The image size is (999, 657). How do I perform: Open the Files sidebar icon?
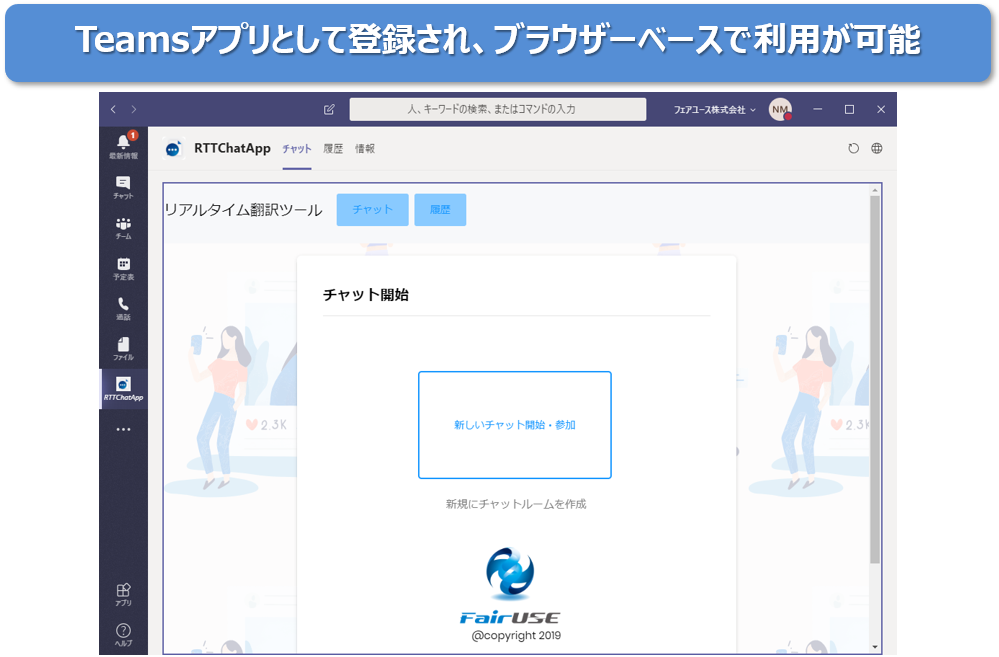coord(124,349)
